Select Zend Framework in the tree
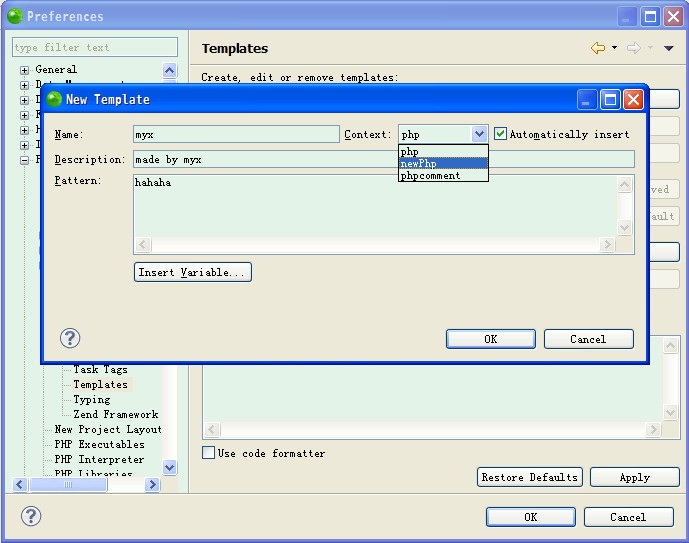 point(115,414)
